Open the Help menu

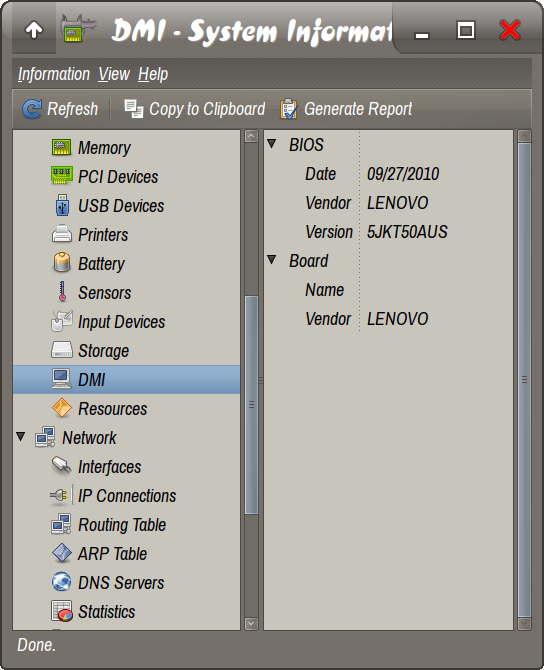point(153,74)
